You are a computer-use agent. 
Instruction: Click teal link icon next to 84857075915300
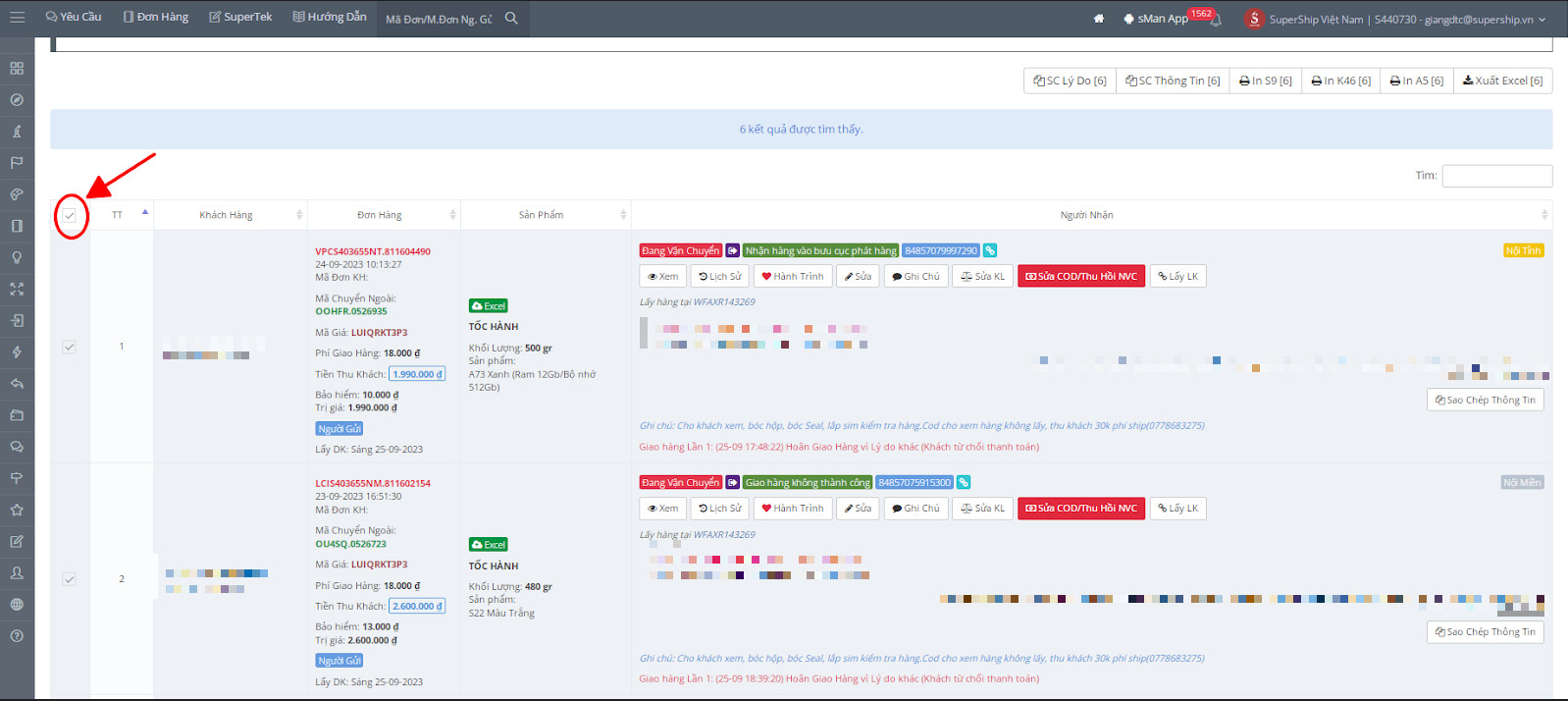point(964,482)
